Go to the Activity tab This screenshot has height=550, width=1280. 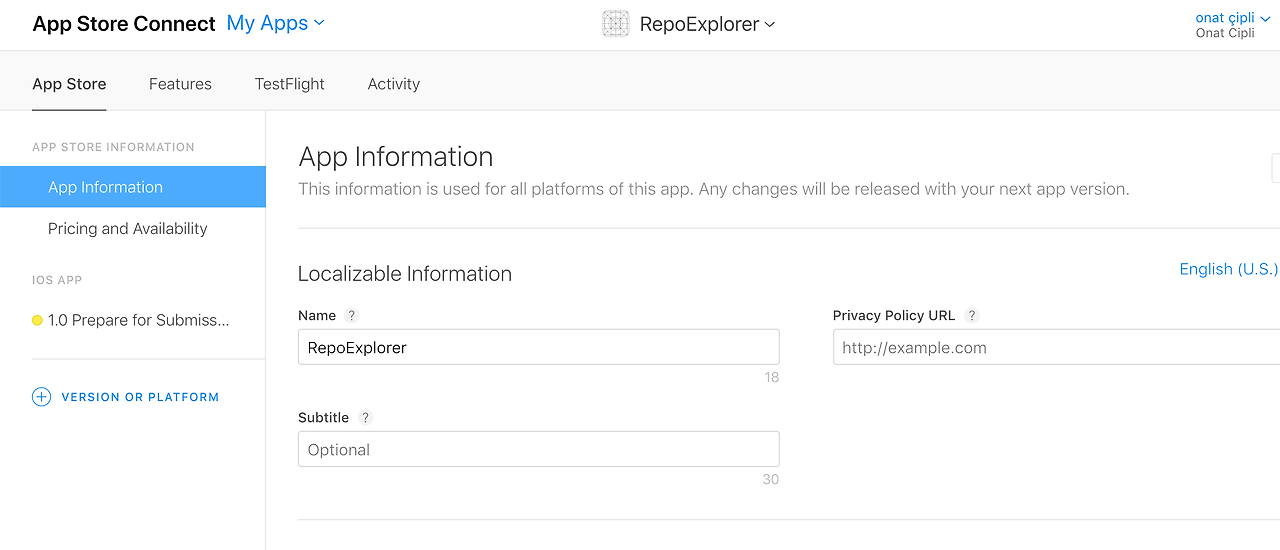[x=393, y=84]
